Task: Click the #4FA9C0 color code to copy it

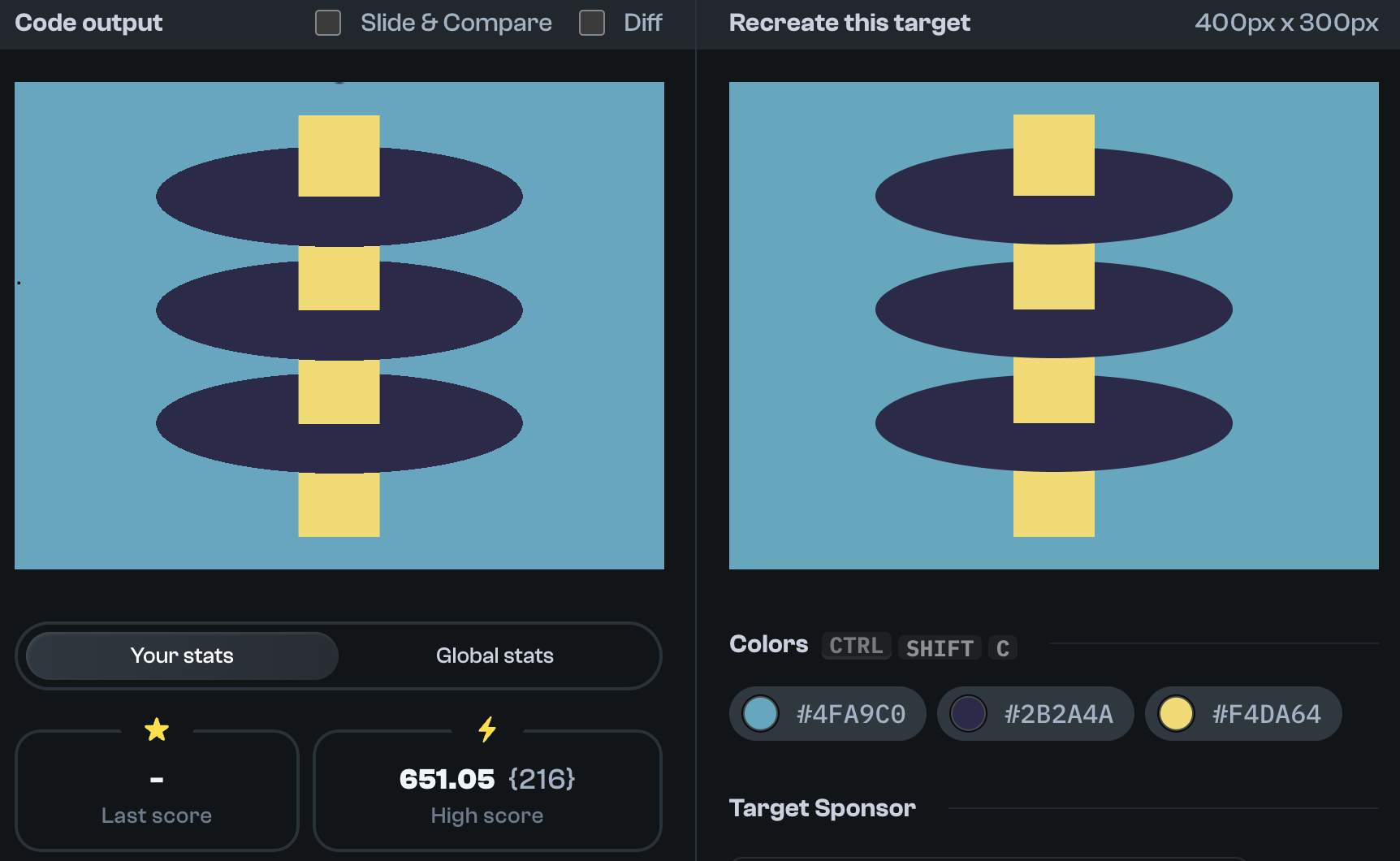Action: tap(851, 713)
